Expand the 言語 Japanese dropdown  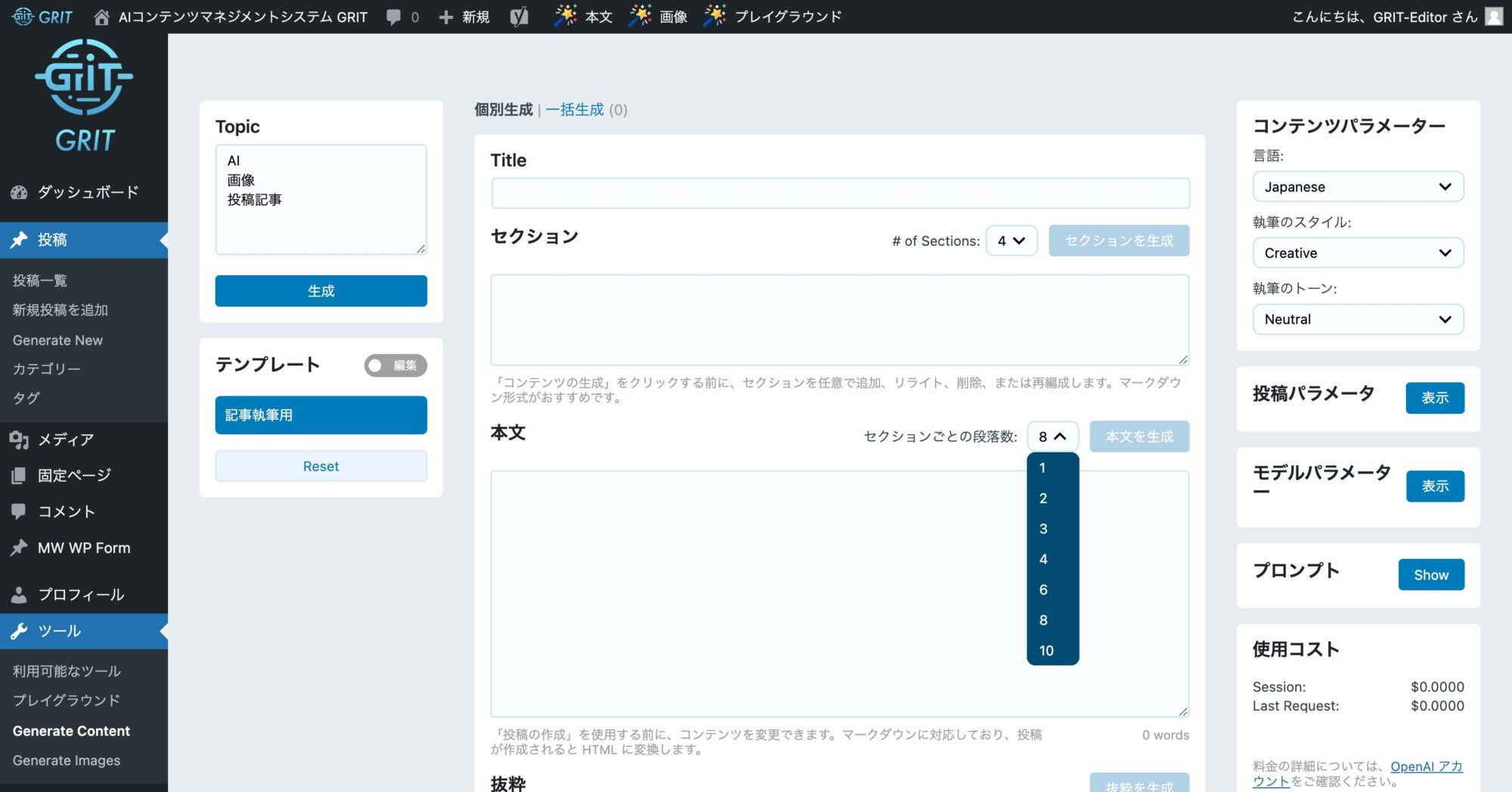(x=1358, y=187)
